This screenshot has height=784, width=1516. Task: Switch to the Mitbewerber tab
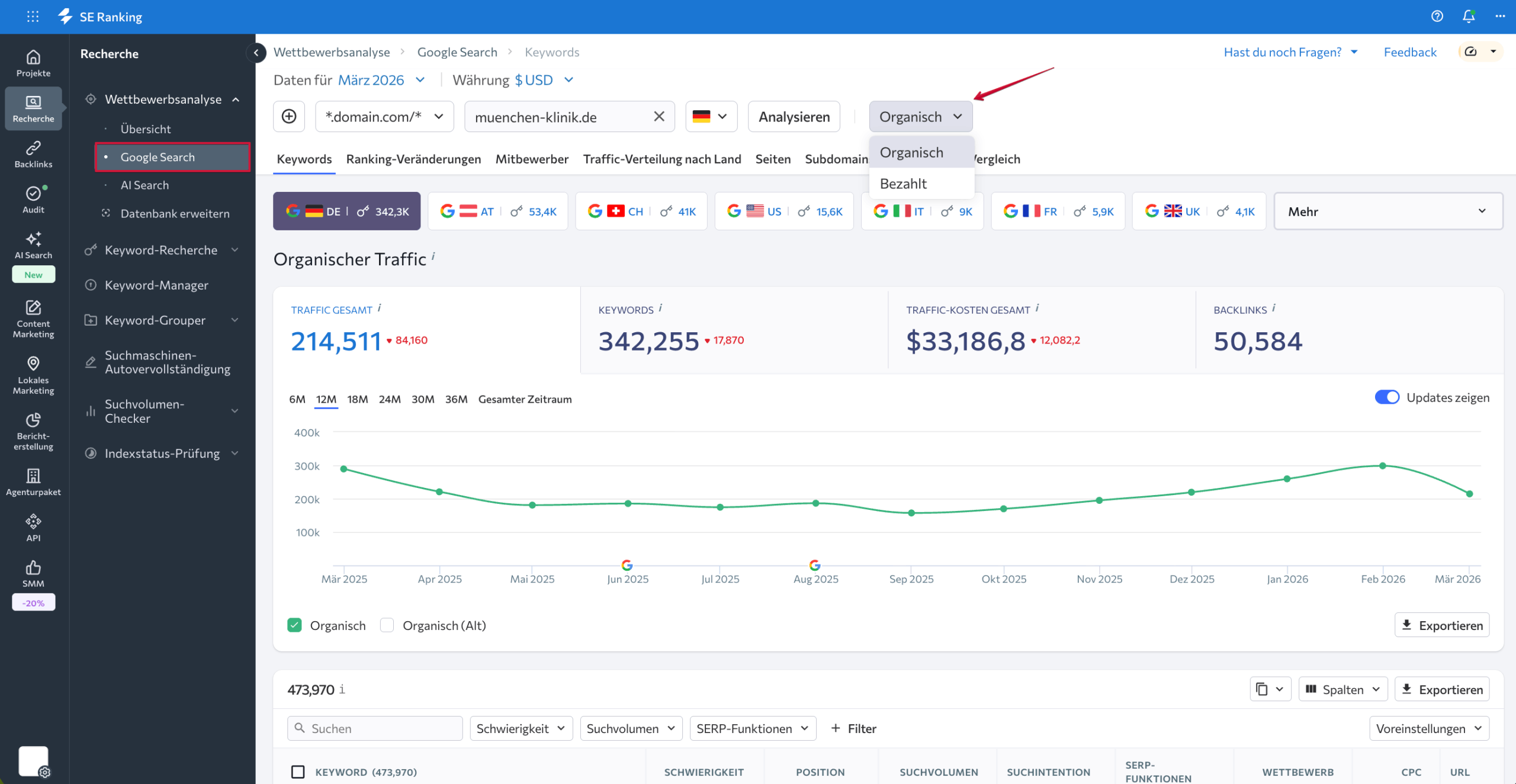pyautogui.click(x=531, y=159)
